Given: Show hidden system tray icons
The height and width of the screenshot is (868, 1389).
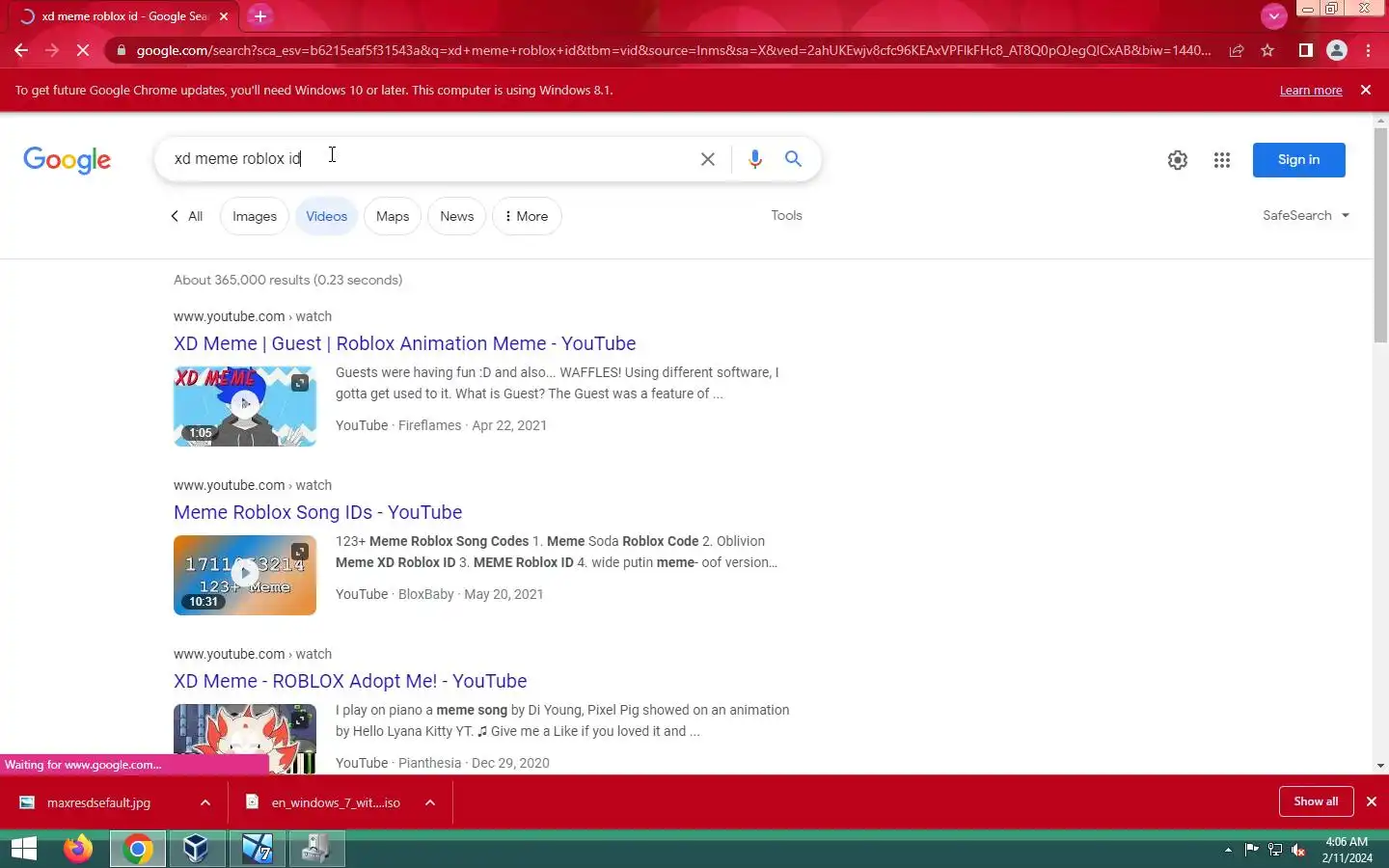Looking at the screenshot, I should point(1228,850).
